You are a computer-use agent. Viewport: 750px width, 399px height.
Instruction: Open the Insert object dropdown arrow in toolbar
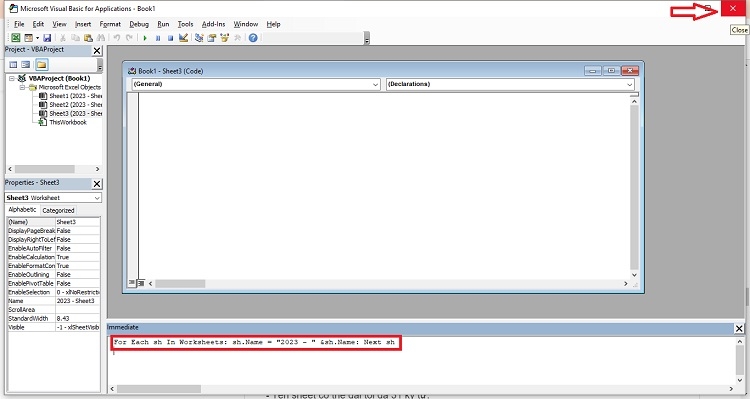tap(37, 38)
